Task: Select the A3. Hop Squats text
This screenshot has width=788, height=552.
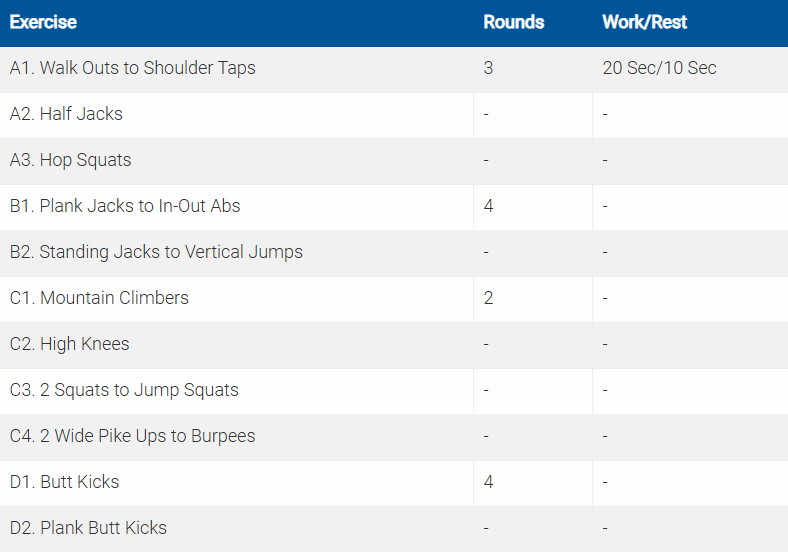Action: tap(70, 160)
